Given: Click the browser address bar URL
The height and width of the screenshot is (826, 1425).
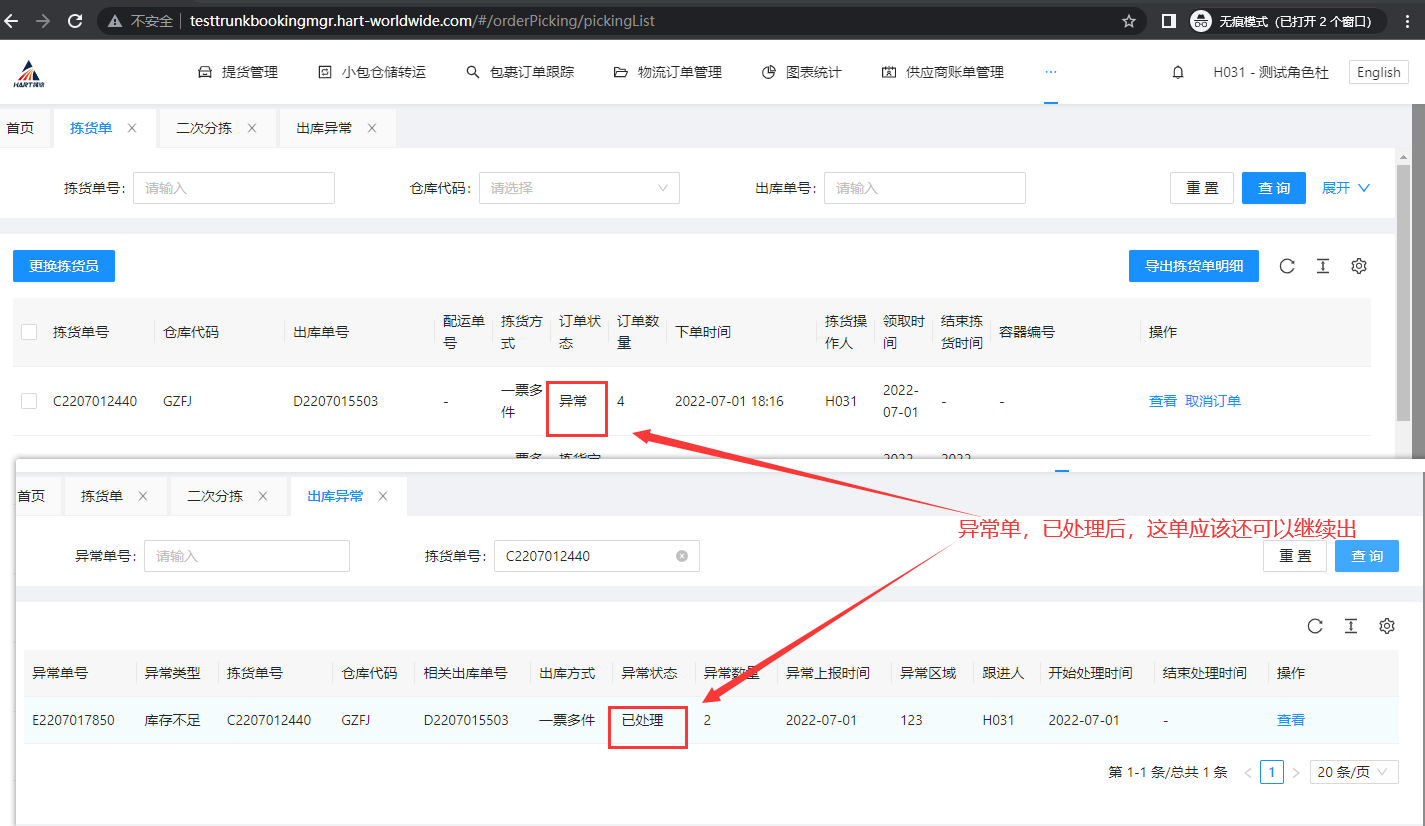Looking at the screenshot, I should click(423, 20).
